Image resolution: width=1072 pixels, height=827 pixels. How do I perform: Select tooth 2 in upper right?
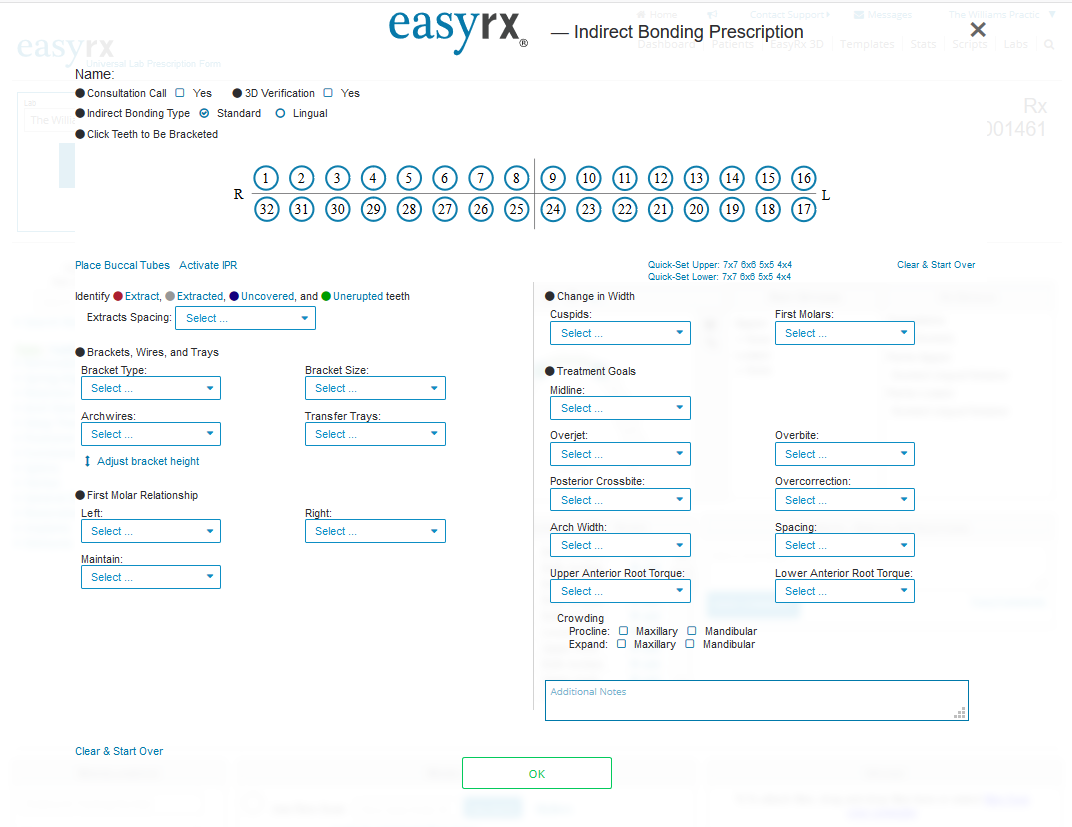click(302, 178)
